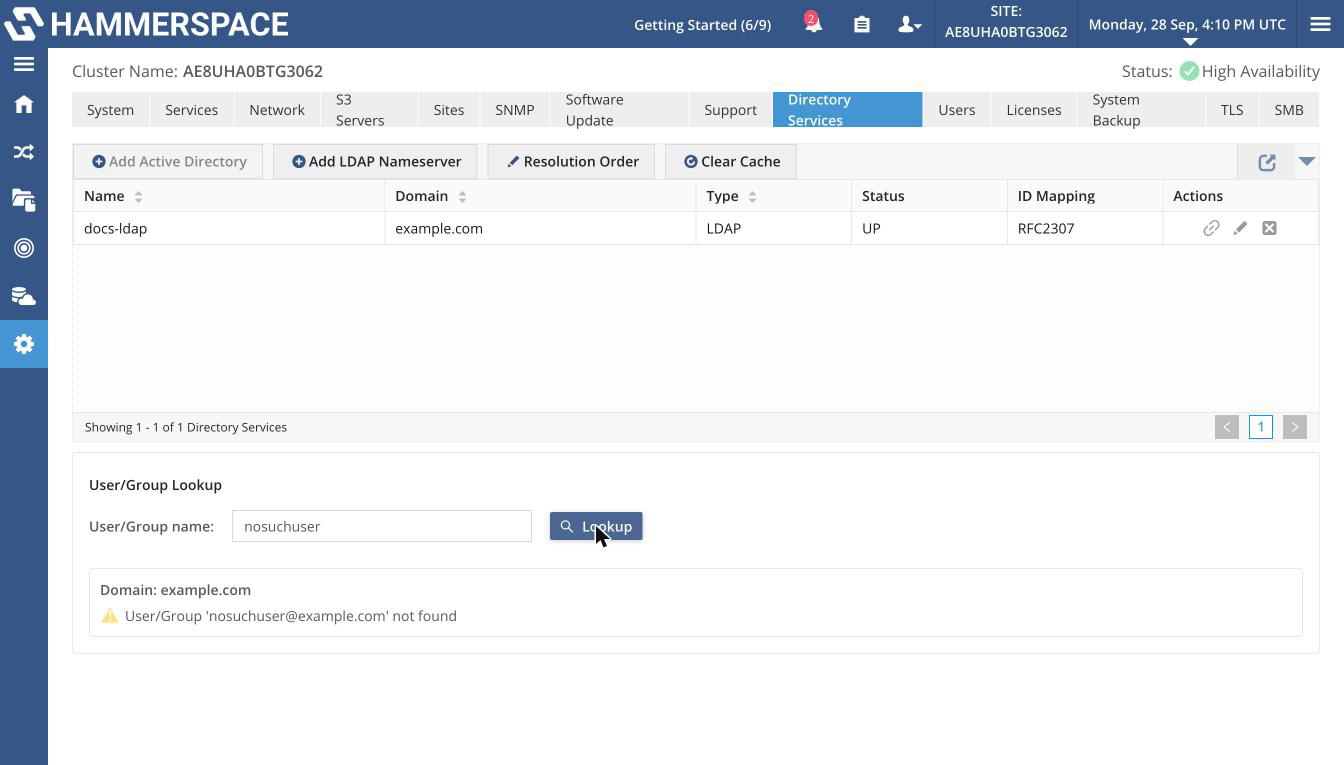Sort the table by Type
This screenshot has height=765, width=1344.
pyautogui.click(x=752, y=196)
